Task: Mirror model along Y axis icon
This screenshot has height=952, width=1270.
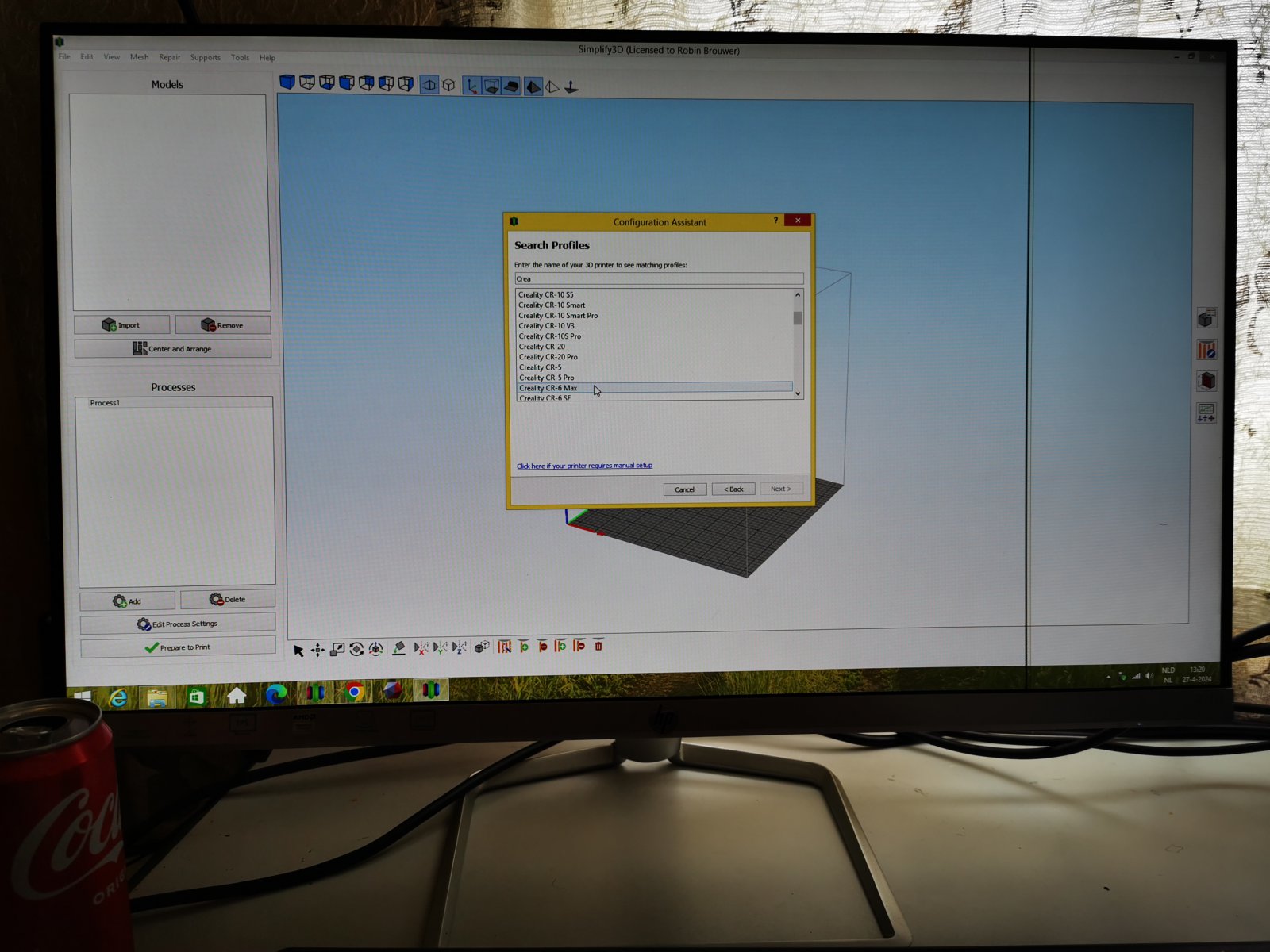Action: (441, 648)
